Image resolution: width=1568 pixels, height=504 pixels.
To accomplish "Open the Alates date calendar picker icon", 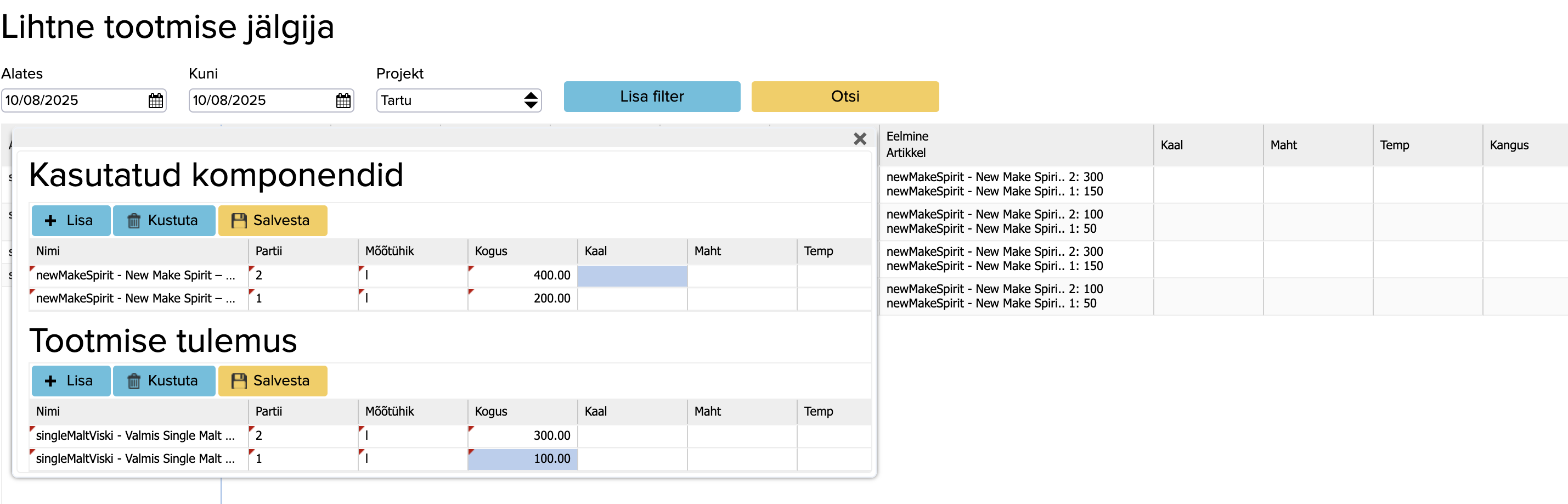I will pyautogui.click(x=155, y=100).
